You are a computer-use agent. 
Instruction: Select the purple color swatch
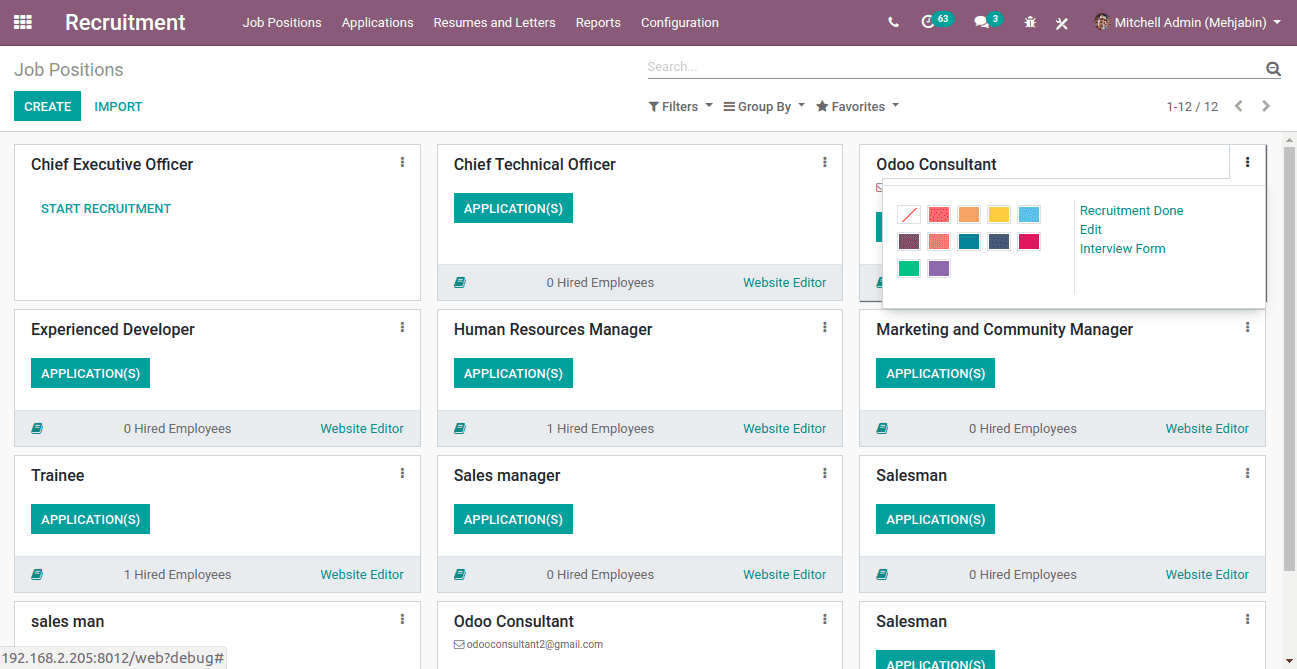939,268
